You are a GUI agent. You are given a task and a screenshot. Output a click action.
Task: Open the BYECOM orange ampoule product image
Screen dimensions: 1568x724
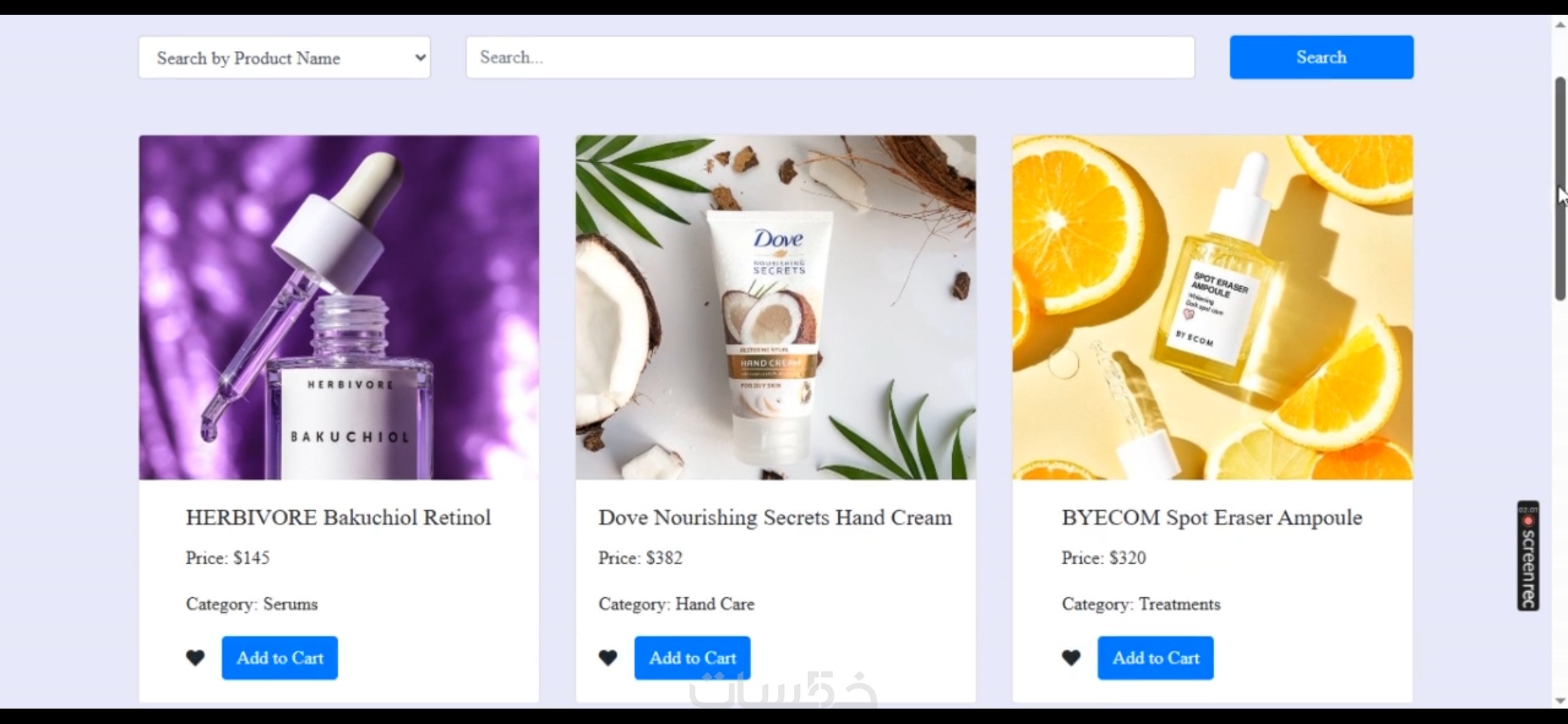click(x=1213, y=308)
